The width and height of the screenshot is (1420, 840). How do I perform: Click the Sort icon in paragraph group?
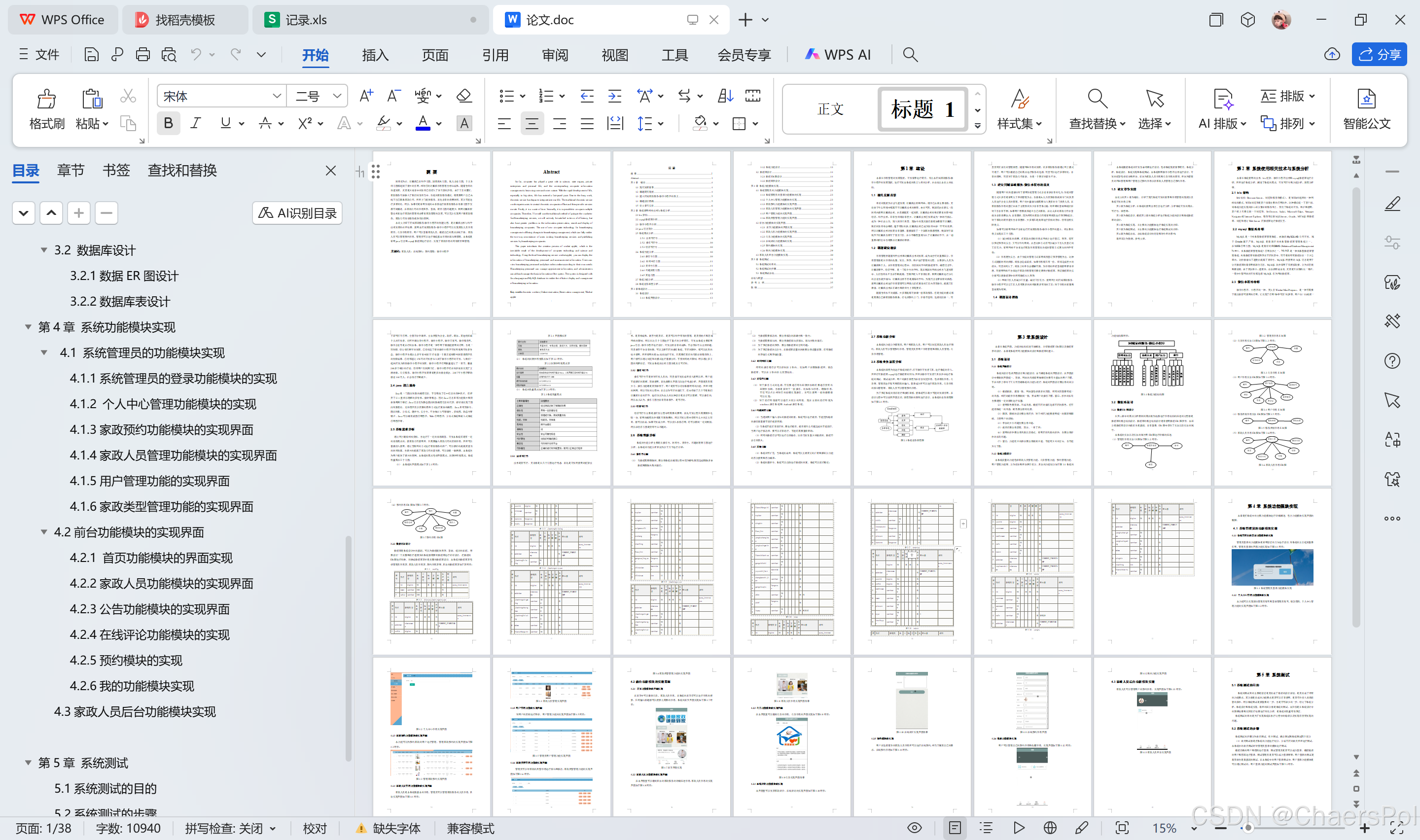pos(725,96)
